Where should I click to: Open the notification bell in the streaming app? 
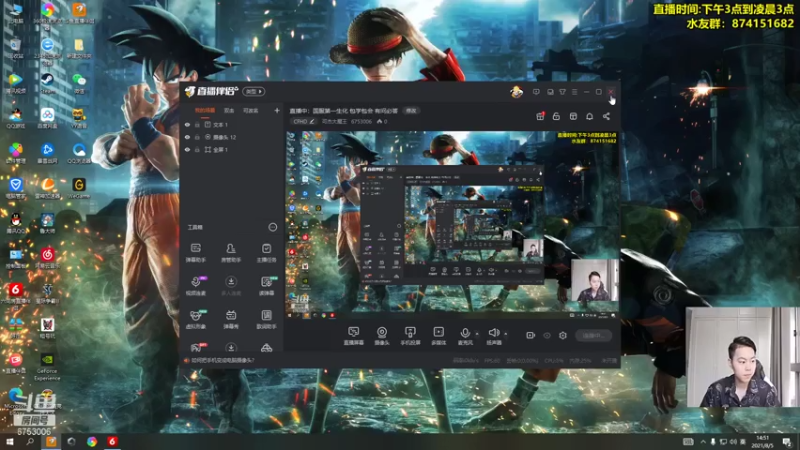coord(589,116)
